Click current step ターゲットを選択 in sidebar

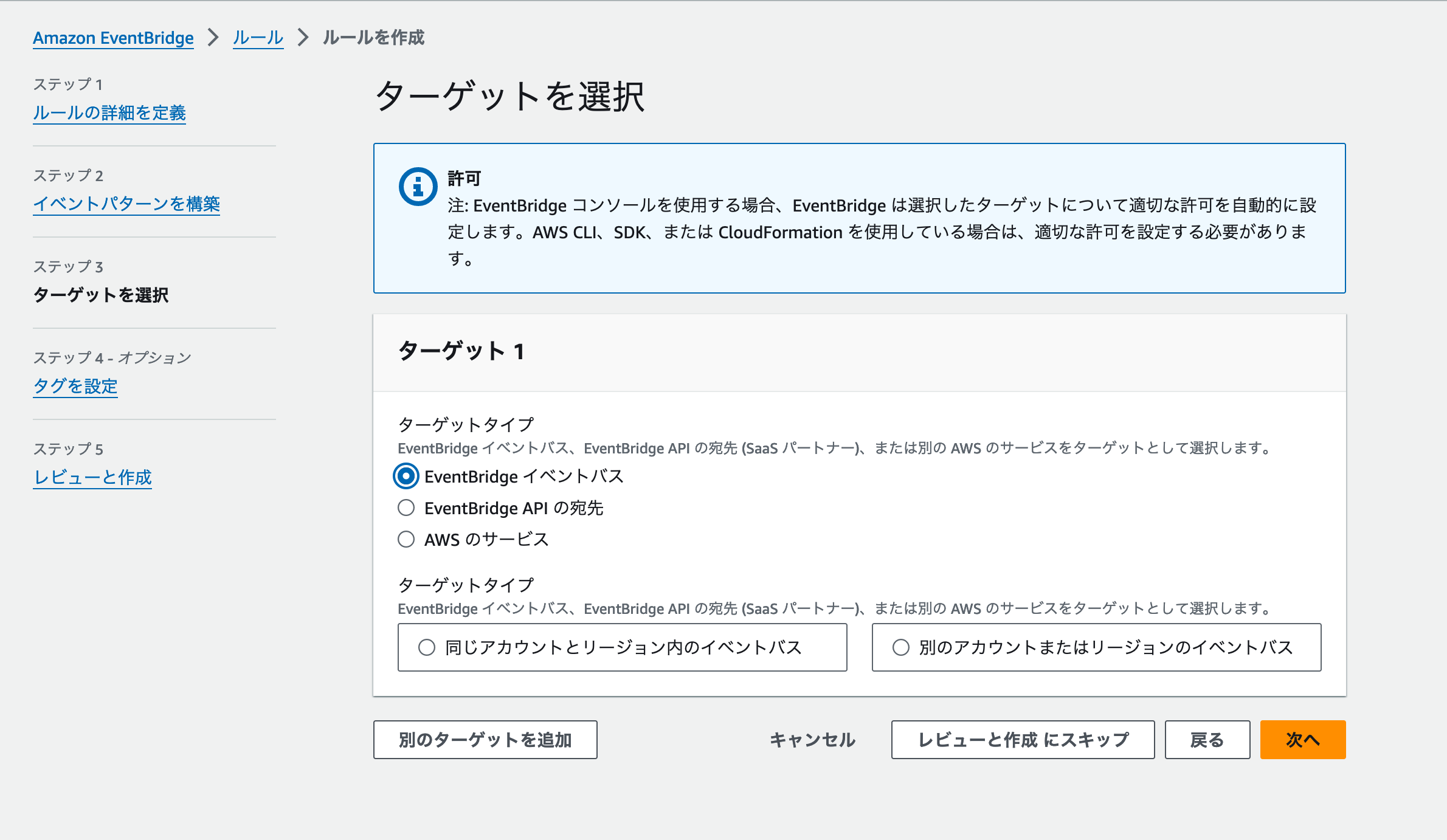click(101, 296)
